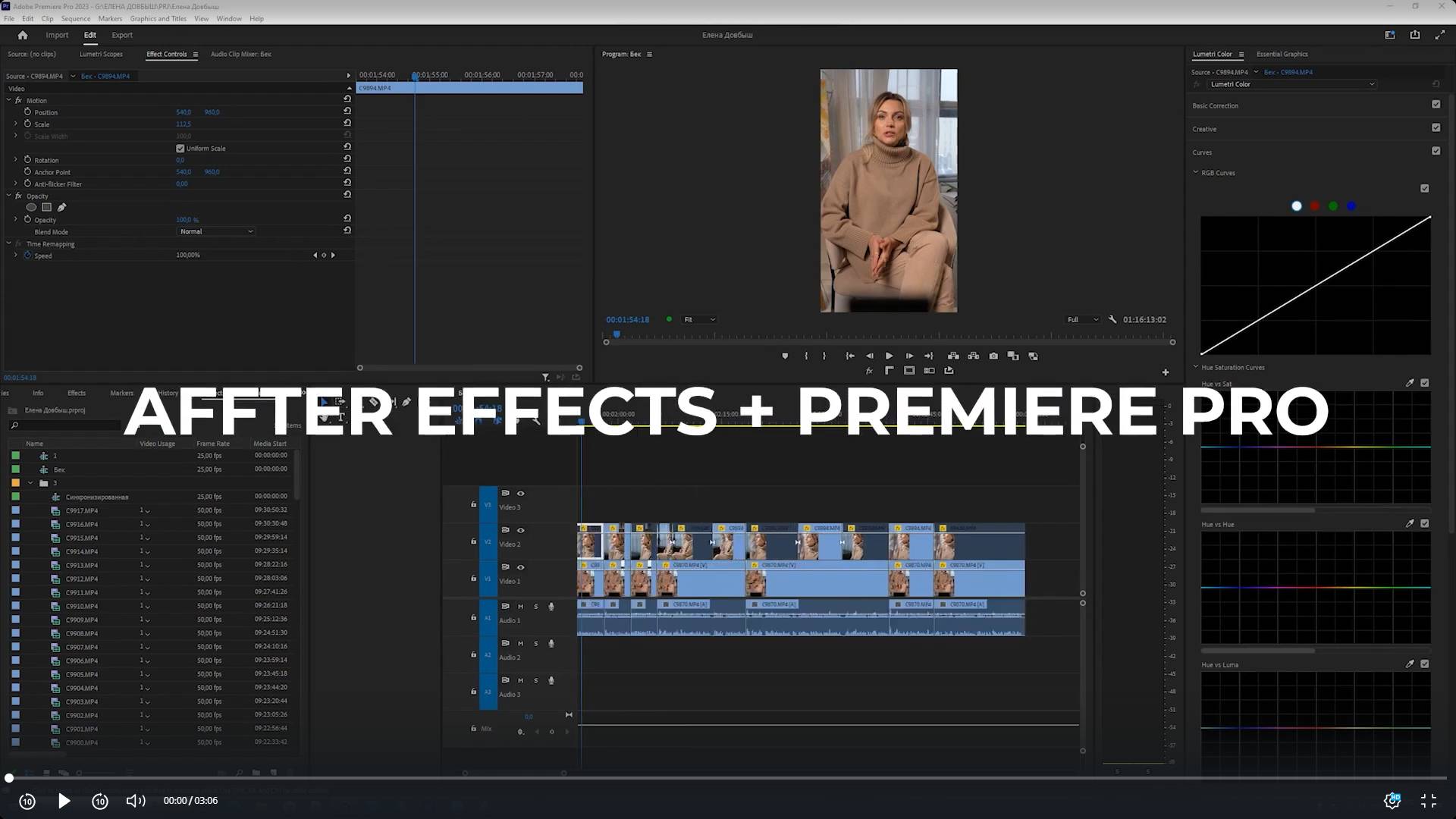Open the Fit zoom level dropdown
The width and height of the screenshot is (1456, 819).
[x=698, y=319]
